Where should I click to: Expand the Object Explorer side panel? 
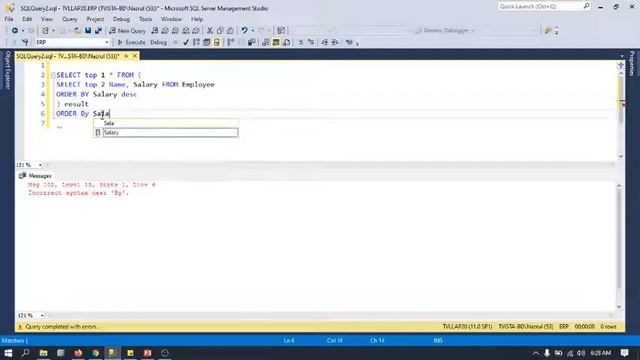[x=7, y=70]
